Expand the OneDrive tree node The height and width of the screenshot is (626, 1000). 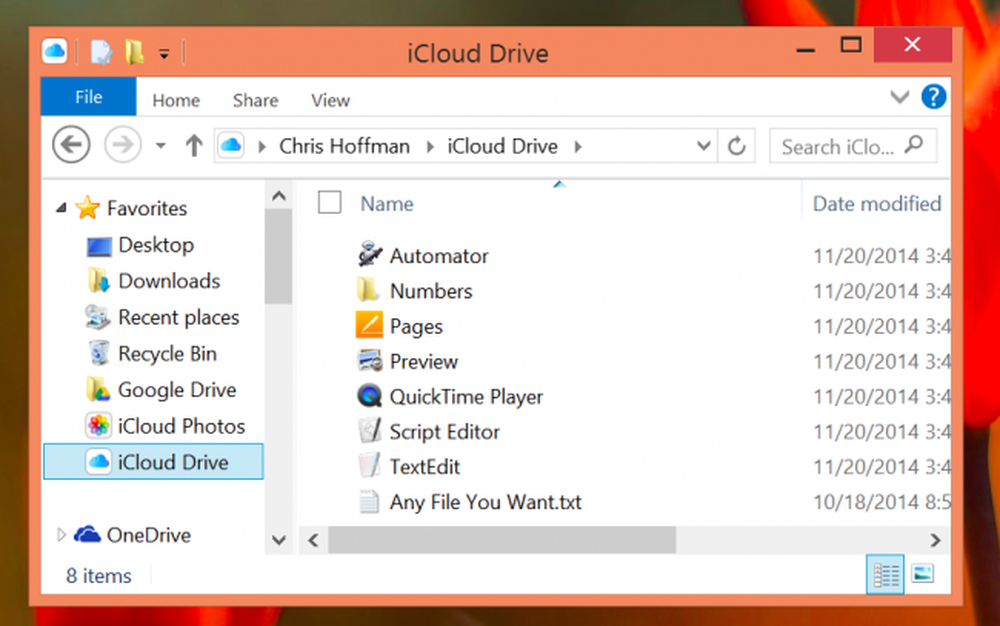[x=61, y=535]
